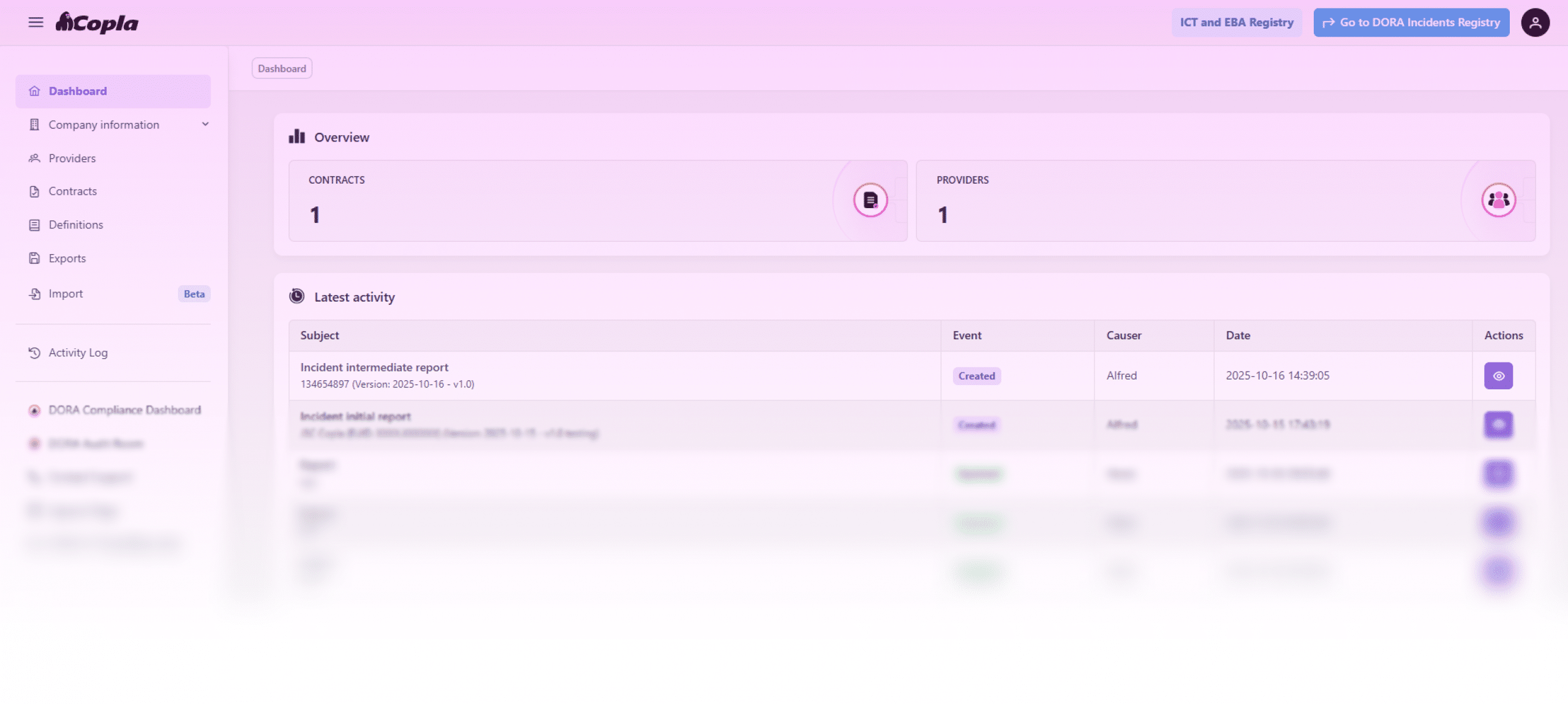Click the Overview bar chart icon

click(297, 137)
